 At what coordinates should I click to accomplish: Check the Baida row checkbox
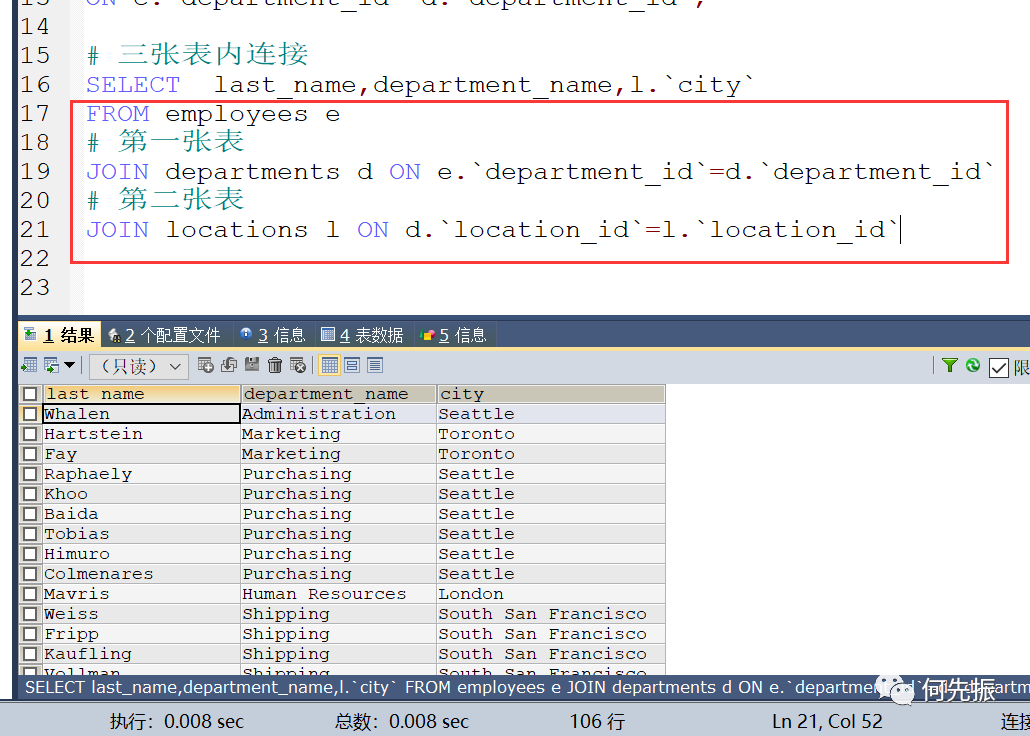click(30, 514)
